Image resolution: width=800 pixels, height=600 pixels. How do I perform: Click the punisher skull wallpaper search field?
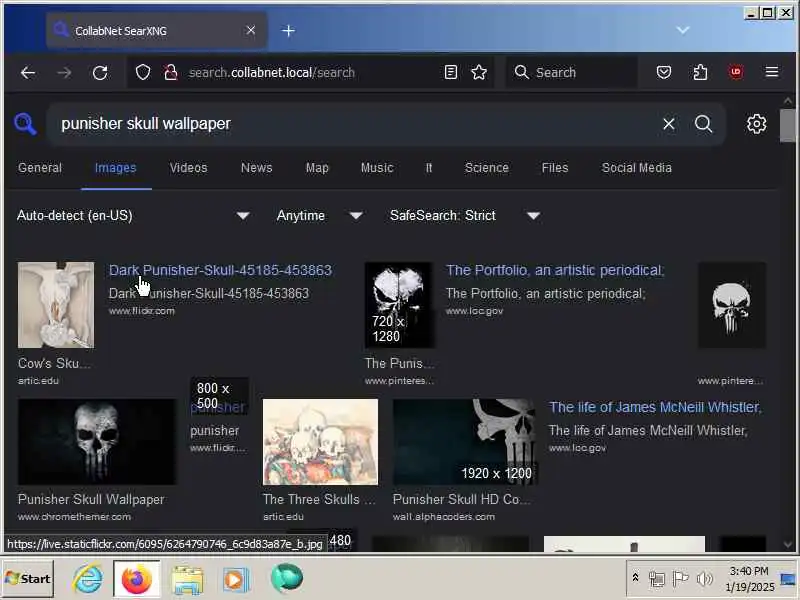pyautogui.click(x=352, y=123)
